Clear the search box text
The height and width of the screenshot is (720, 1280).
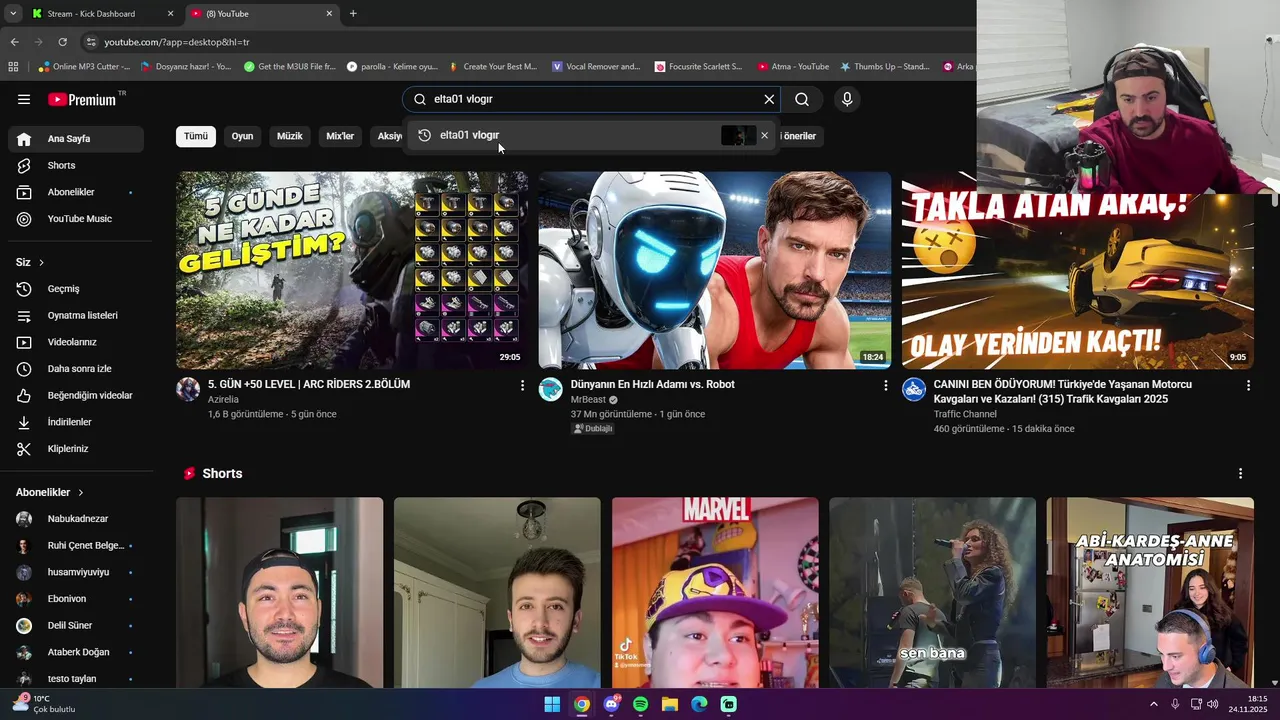(x=769, y=99)
